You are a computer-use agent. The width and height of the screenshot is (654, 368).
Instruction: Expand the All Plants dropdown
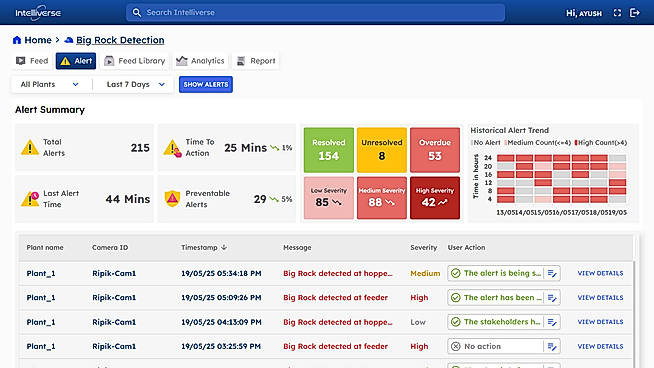(50, 84)
